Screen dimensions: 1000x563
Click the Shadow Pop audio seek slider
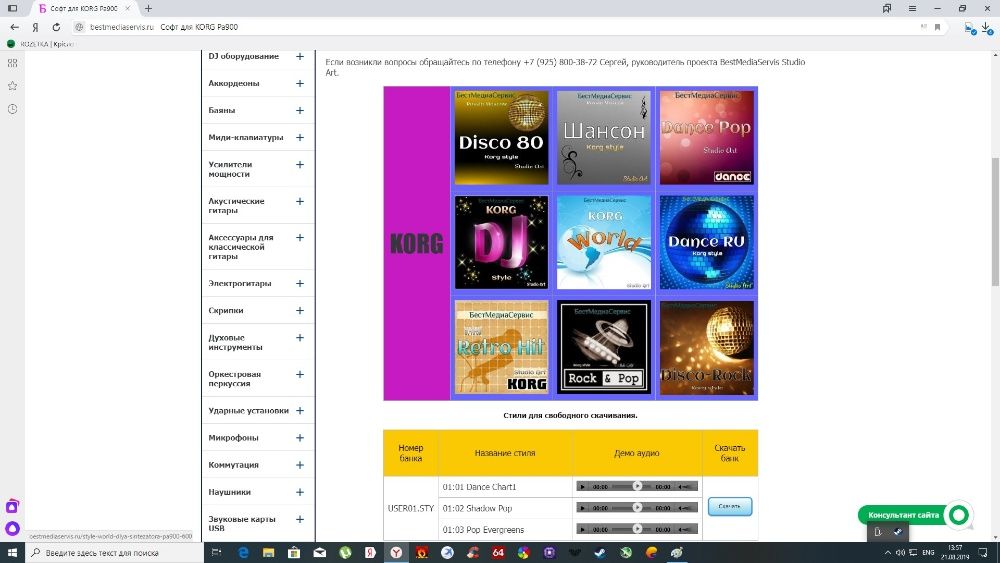click(x=632, y=508)
